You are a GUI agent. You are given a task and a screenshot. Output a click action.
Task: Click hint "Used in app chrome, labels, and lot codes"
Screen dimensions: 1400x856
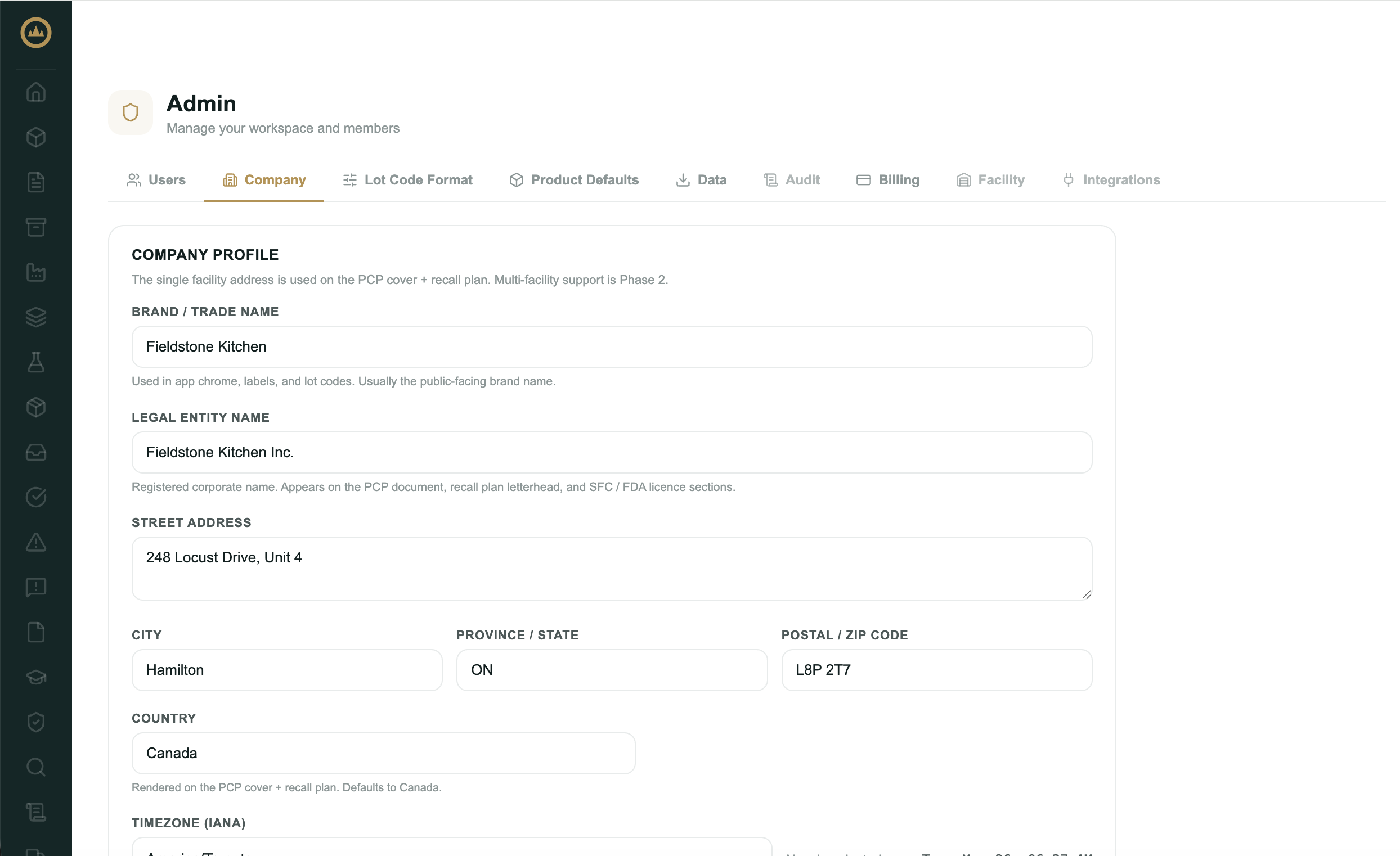[x=243, y=381]
